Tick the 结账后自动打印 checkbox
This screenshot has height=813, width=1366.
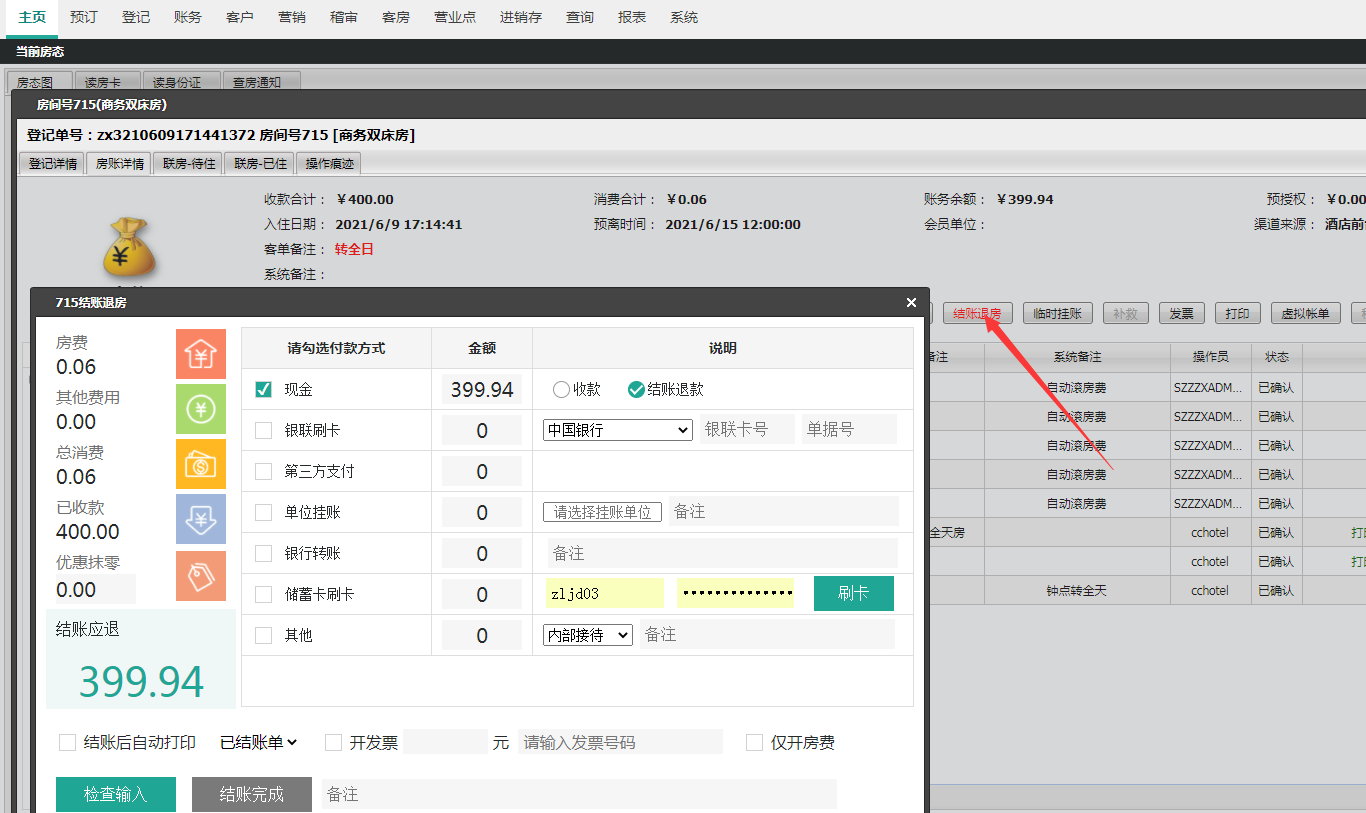click(68, 742)
